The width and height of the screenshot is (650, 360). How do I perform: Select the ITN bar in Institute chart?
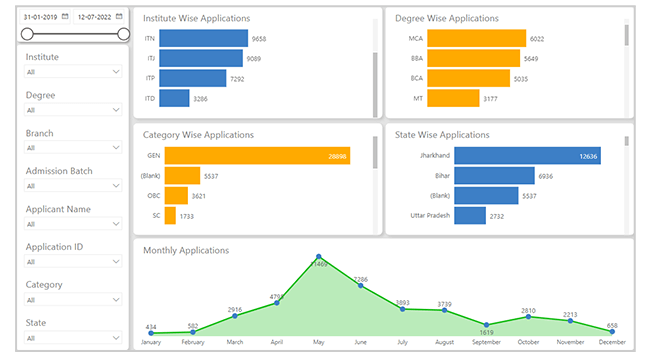tap(204, 38)
